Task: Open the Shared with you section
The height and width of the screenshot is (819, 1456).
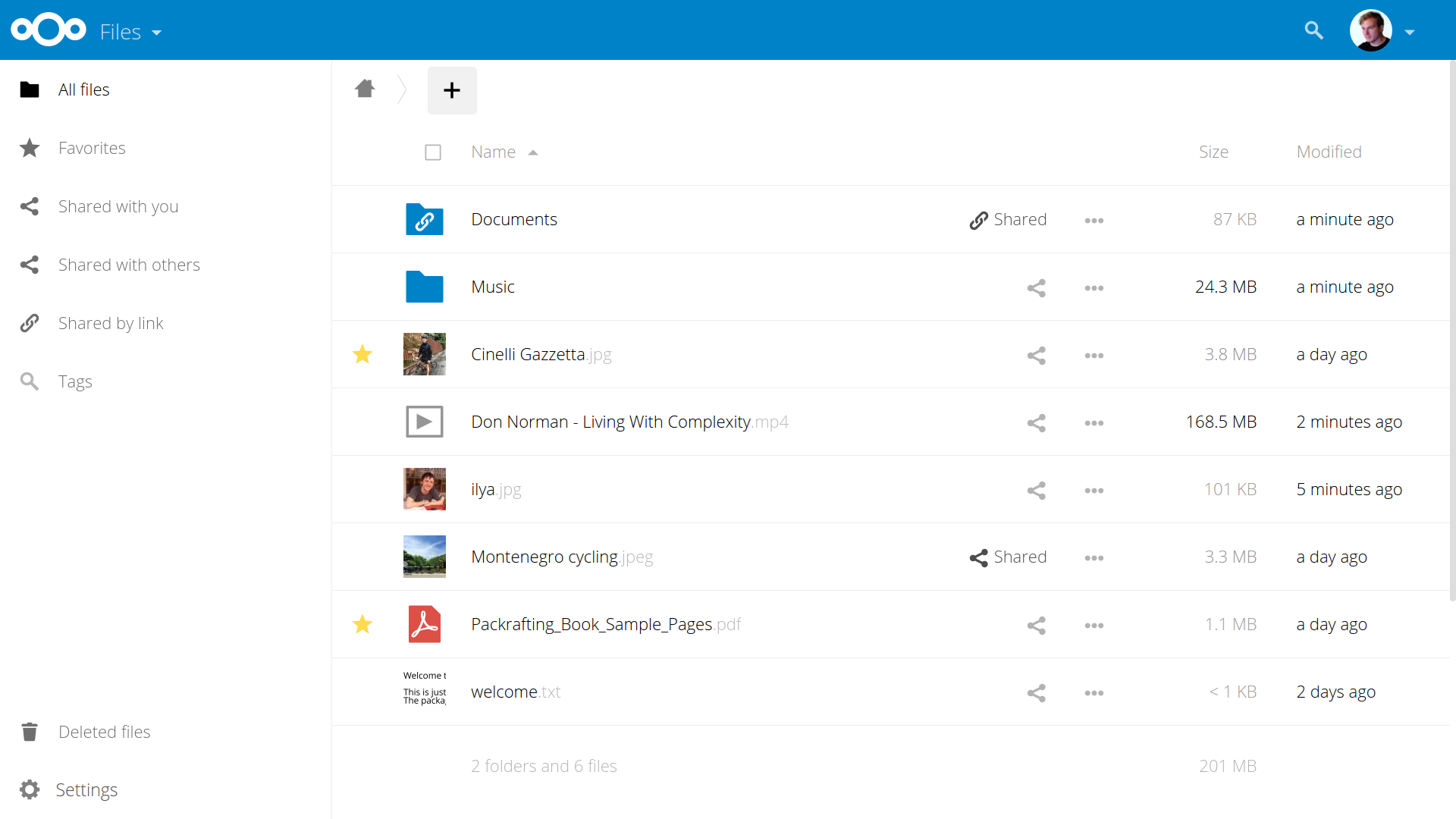Action: point(118,206)
